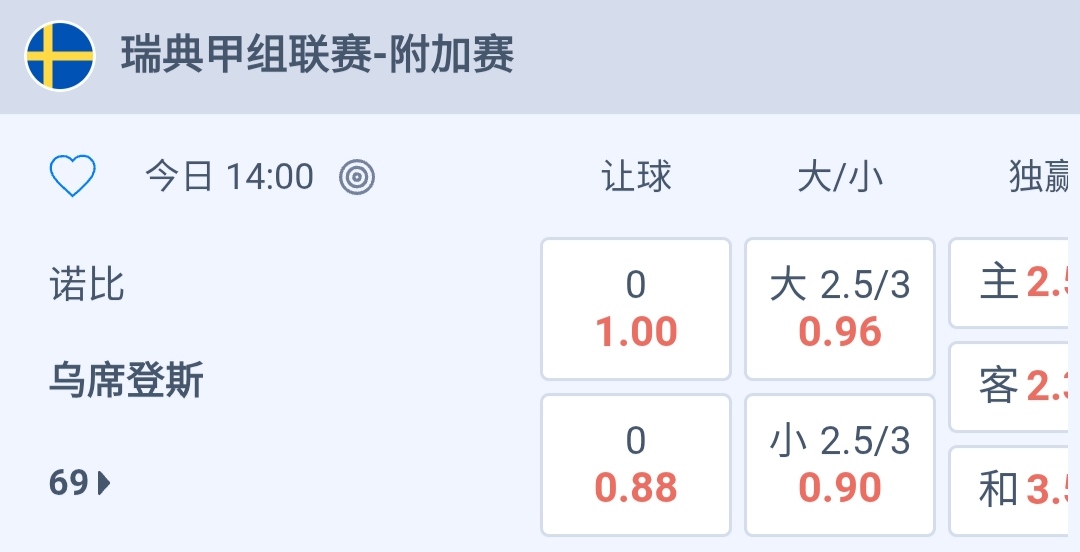Pick handicap 0 at 0.88 odds
Screen dimensions: 1080x552
(636, 465)
